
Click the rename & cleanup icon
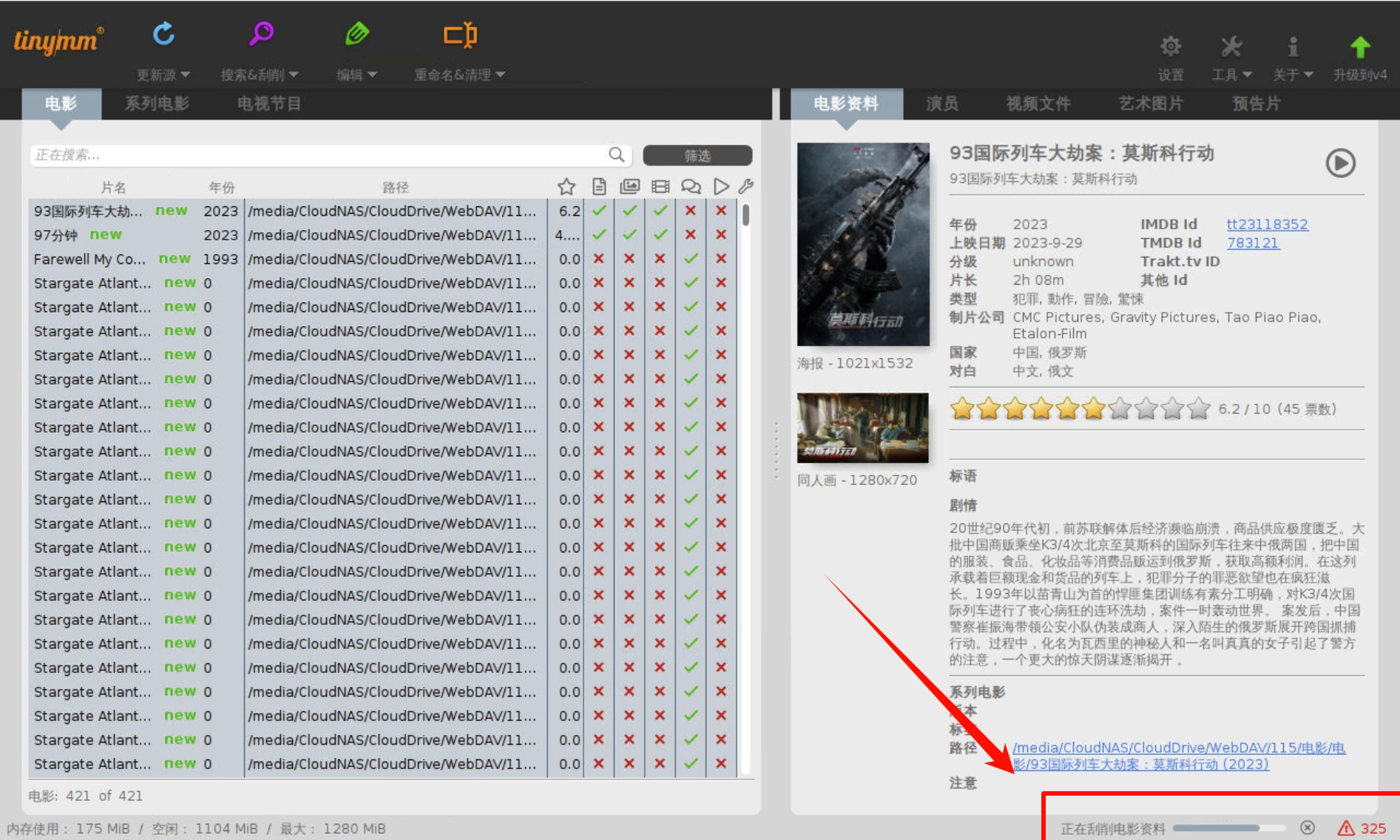(459, 35)
